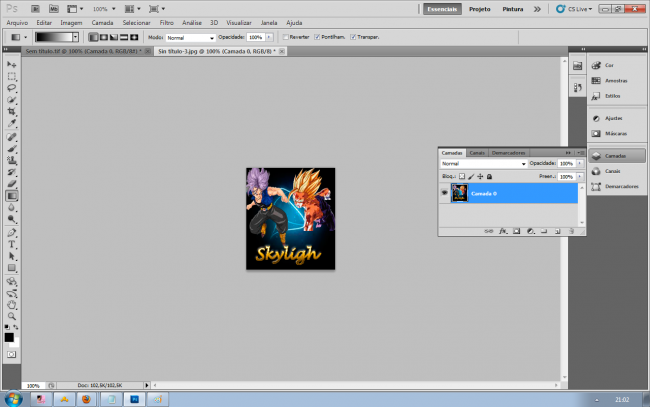
Task: Swap foreground and background colors
Action: 16,327
